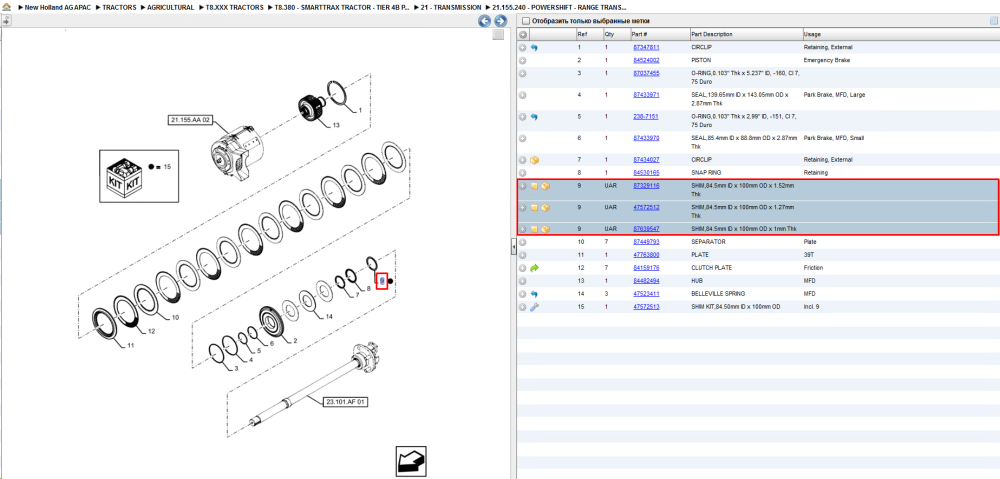Click the box icon on the CIRCLIP 87434027 row

point(534,160)
